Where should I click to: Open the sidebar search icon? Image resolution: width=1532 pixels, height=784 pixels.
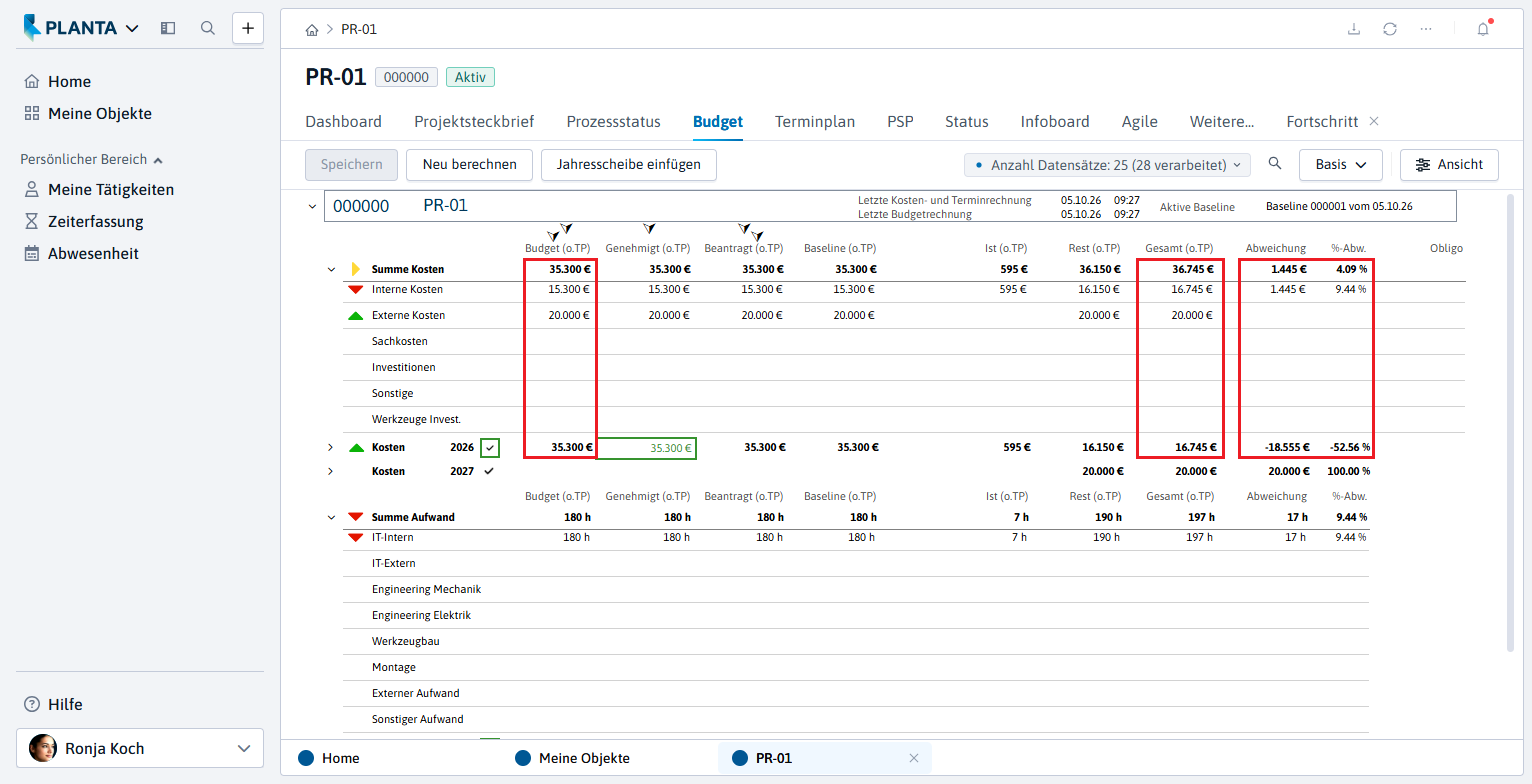(208, 28)
